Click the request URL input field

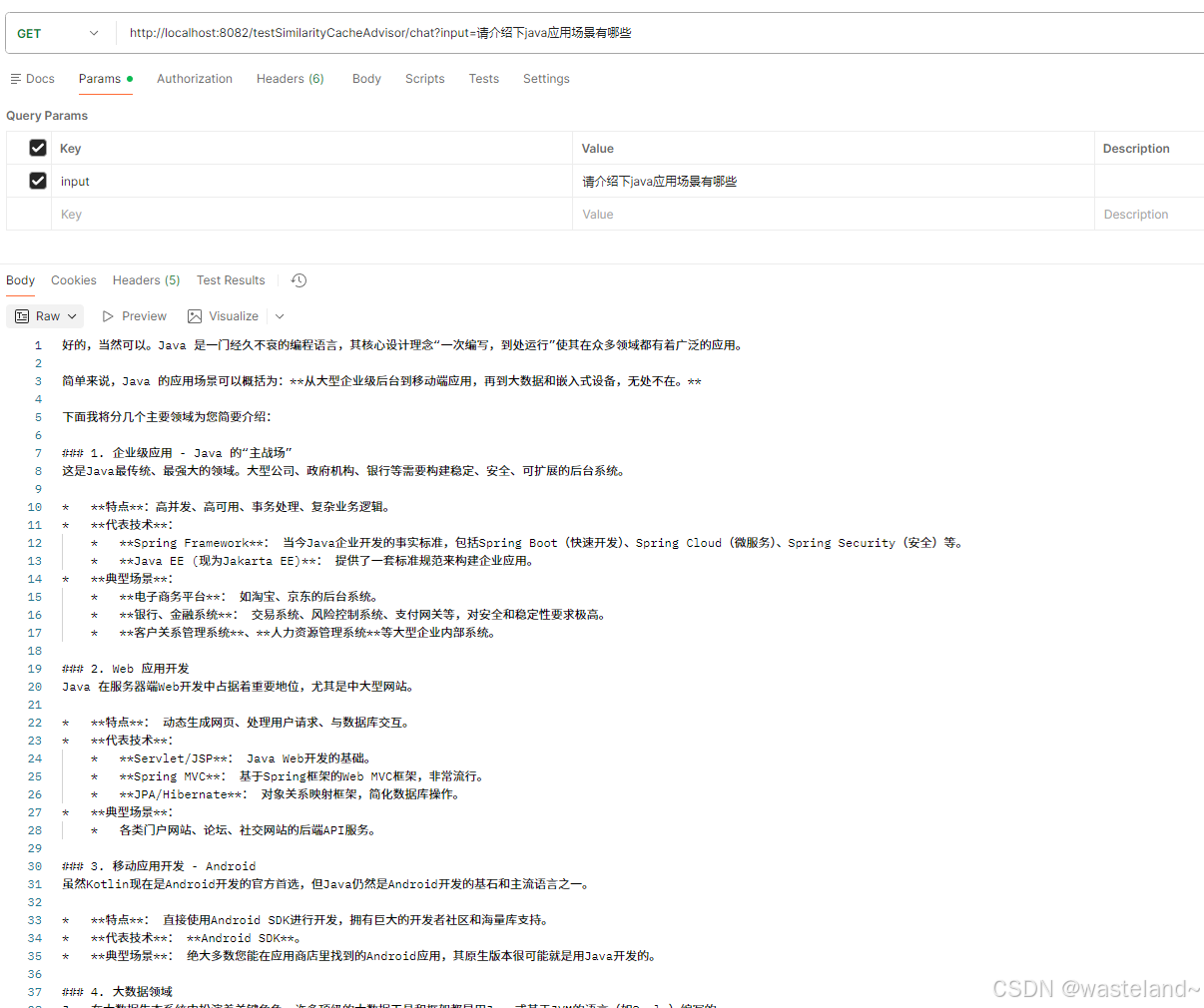point(659,33)
